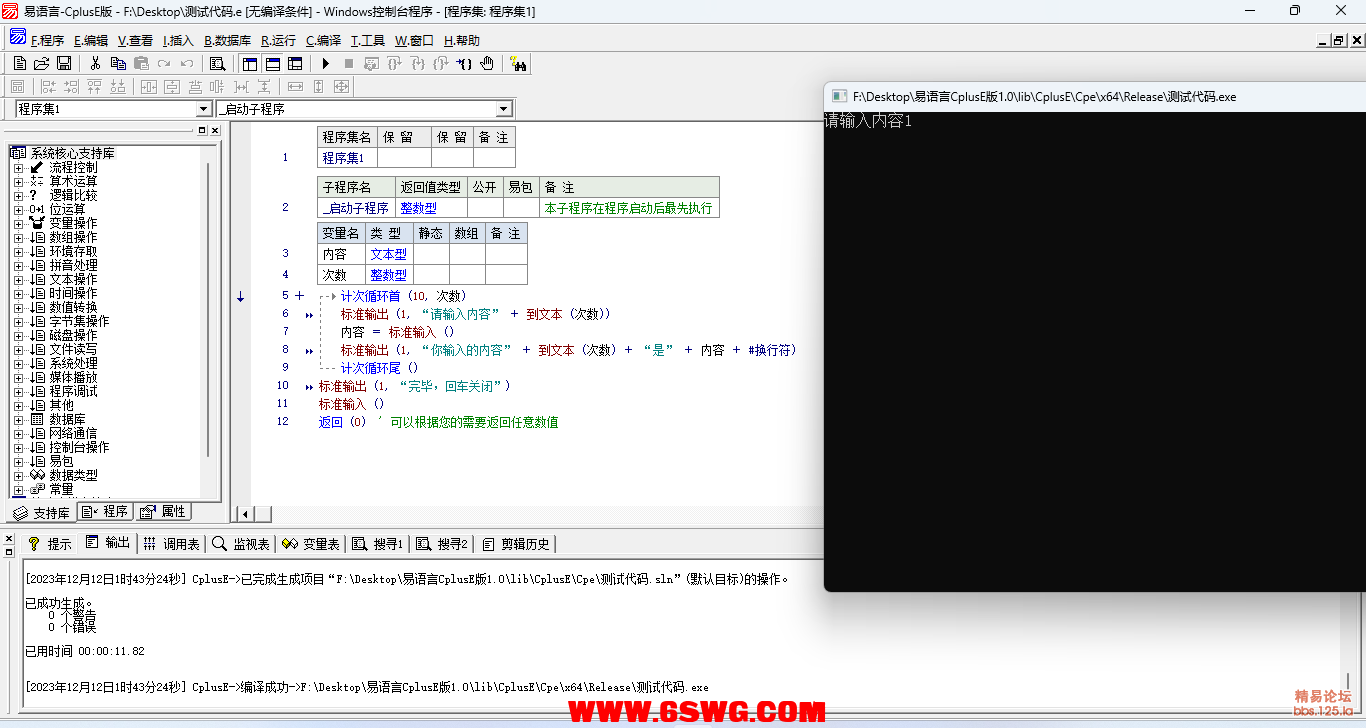
Task: Expand the 磁盘操作 tree node
Action: (18, 335)
